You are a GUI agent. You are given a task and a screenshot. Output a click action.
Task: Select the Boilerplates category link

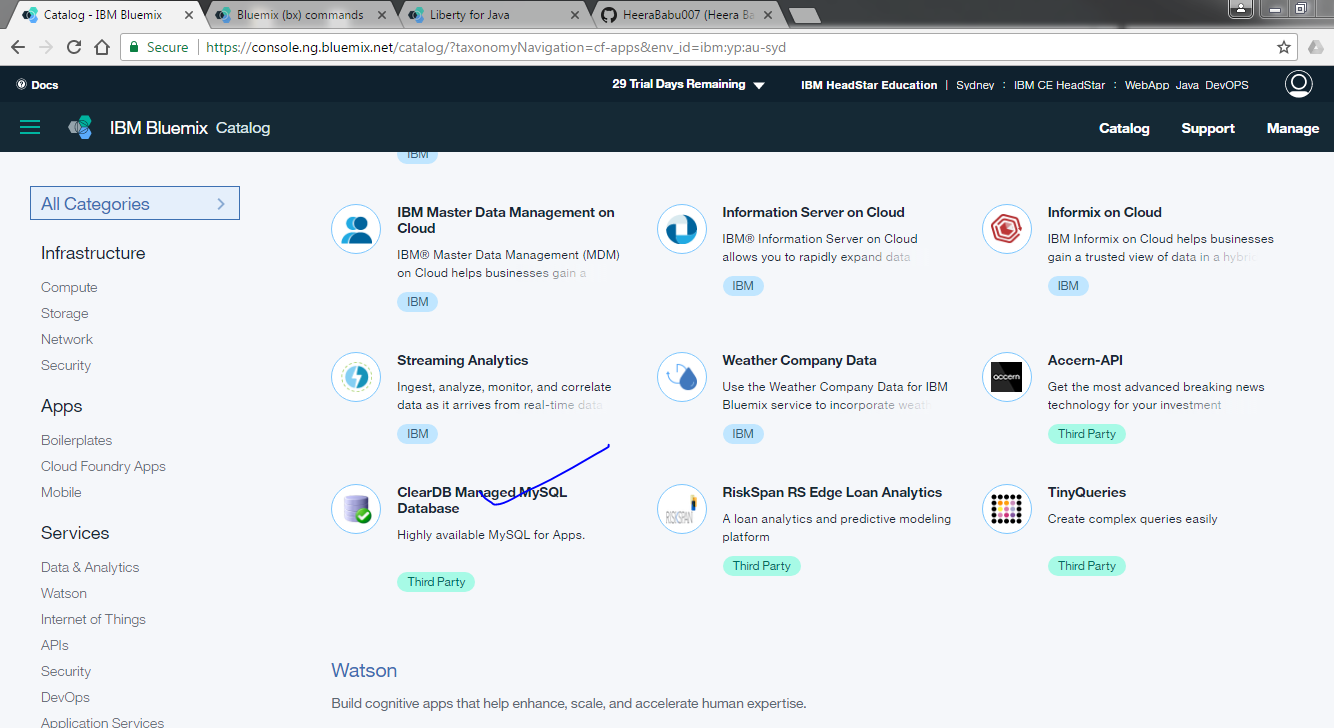point(77,440)
